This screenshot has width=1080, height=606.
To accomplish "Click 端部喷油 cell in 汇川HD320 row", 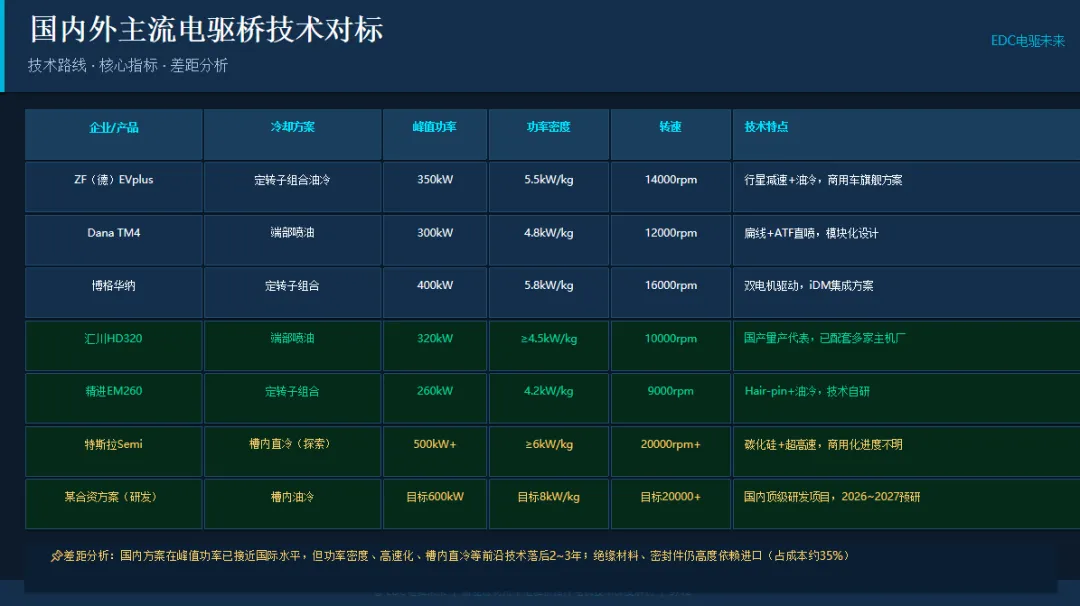I will [x=293, y=345].
